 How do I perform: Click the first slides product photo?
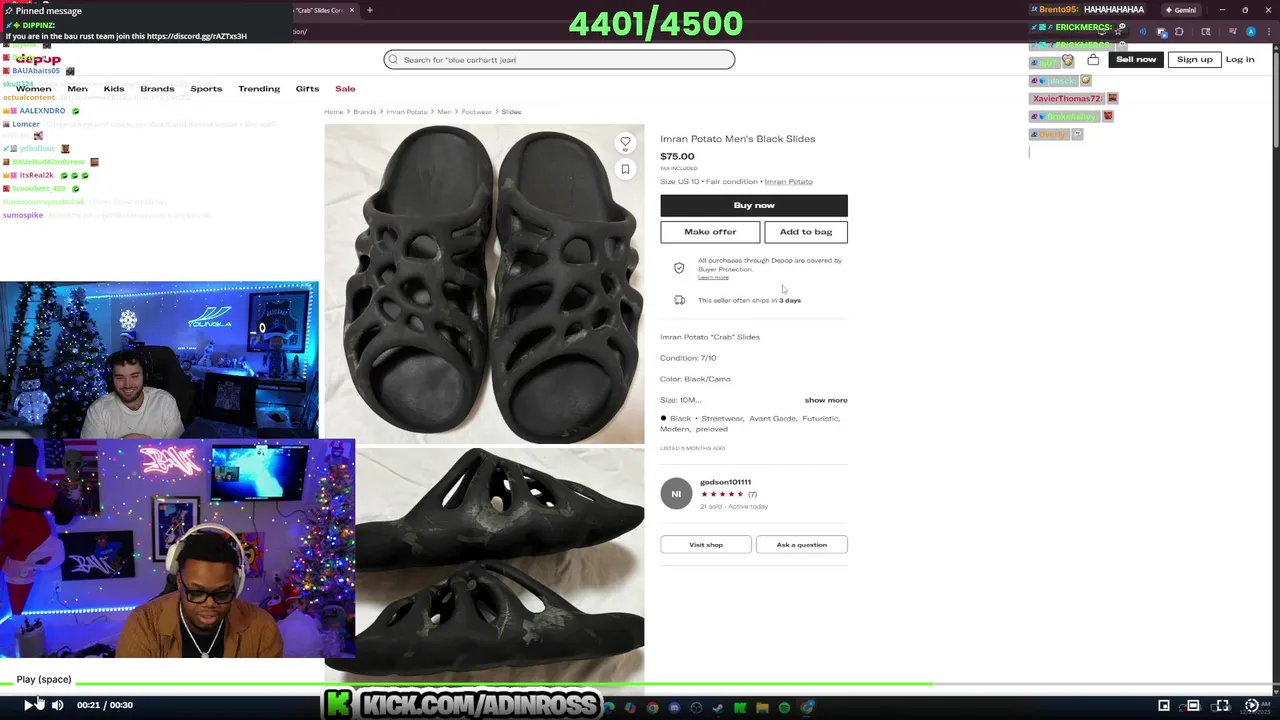click(x=484, y=284)
